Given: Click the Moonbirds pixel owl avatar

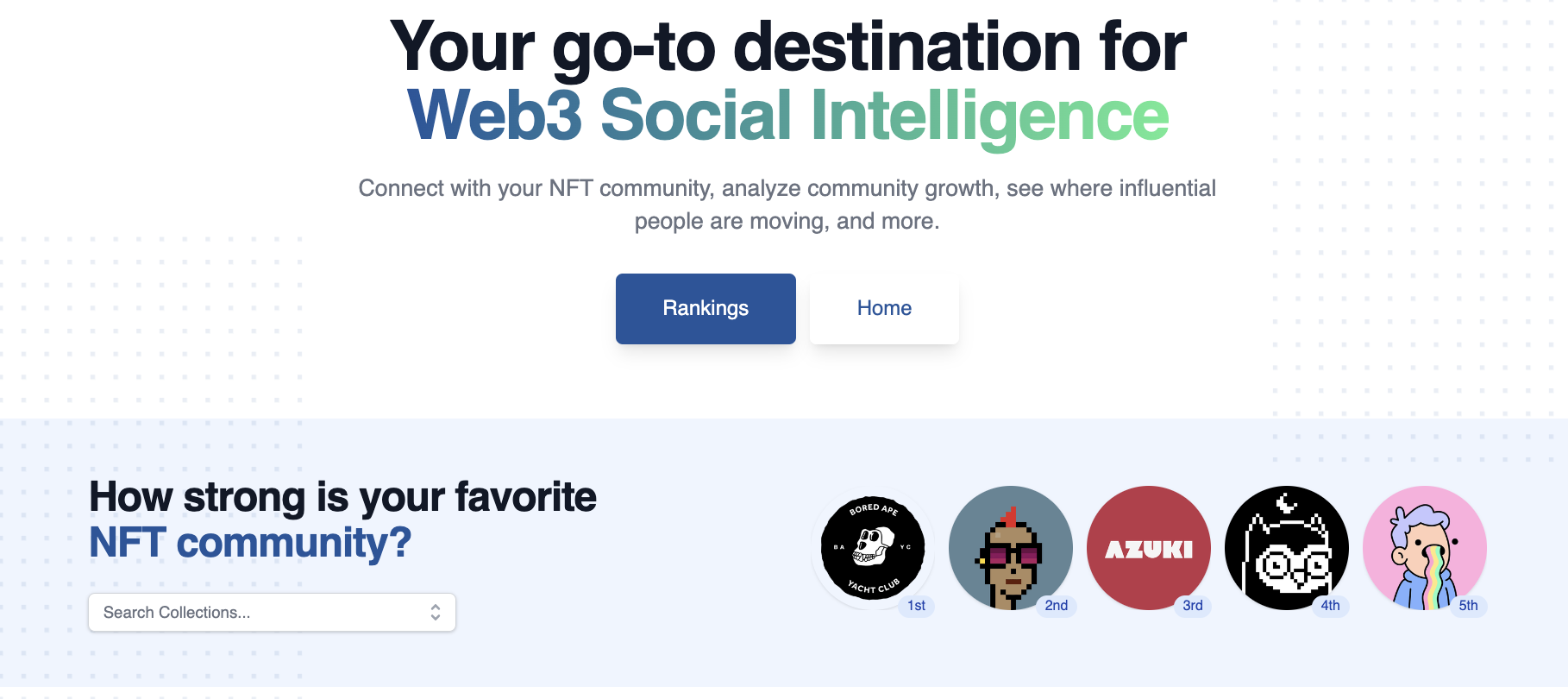Looking at the screenshot, I should click(x=1286, y=548).
